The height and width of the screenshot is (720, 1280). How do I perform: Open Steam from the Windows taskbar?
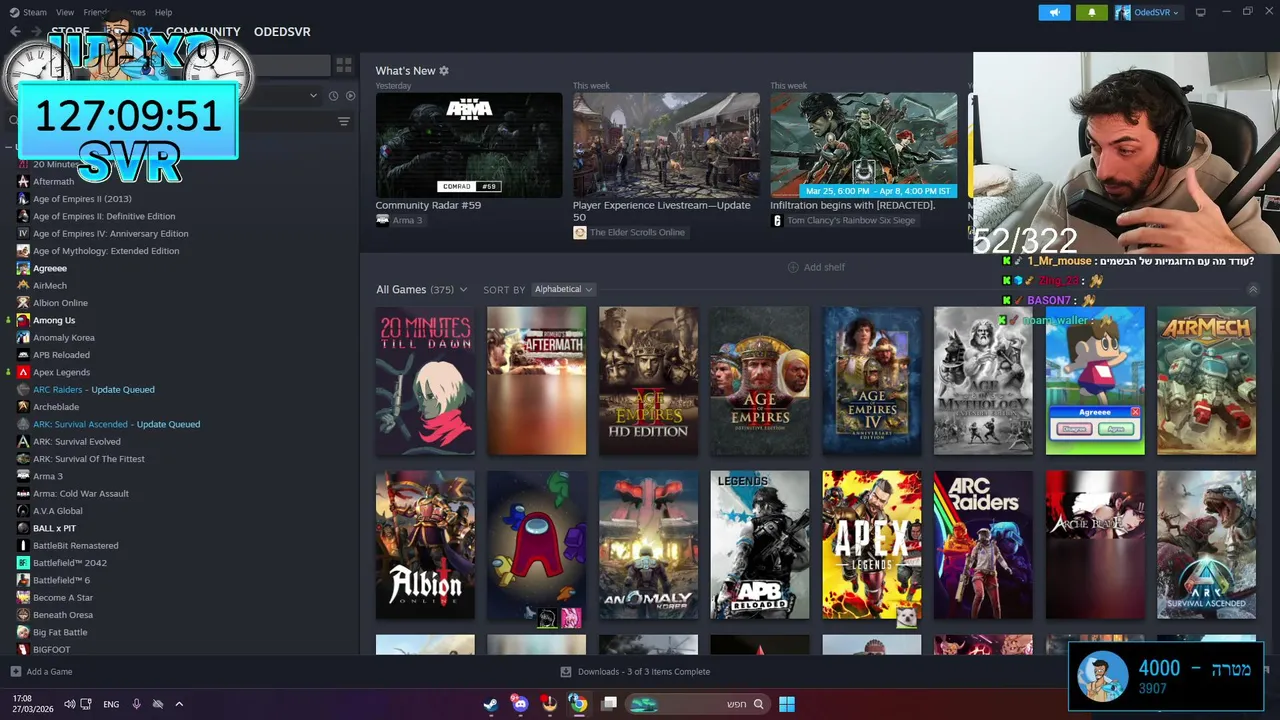click(x=490, y=704)
